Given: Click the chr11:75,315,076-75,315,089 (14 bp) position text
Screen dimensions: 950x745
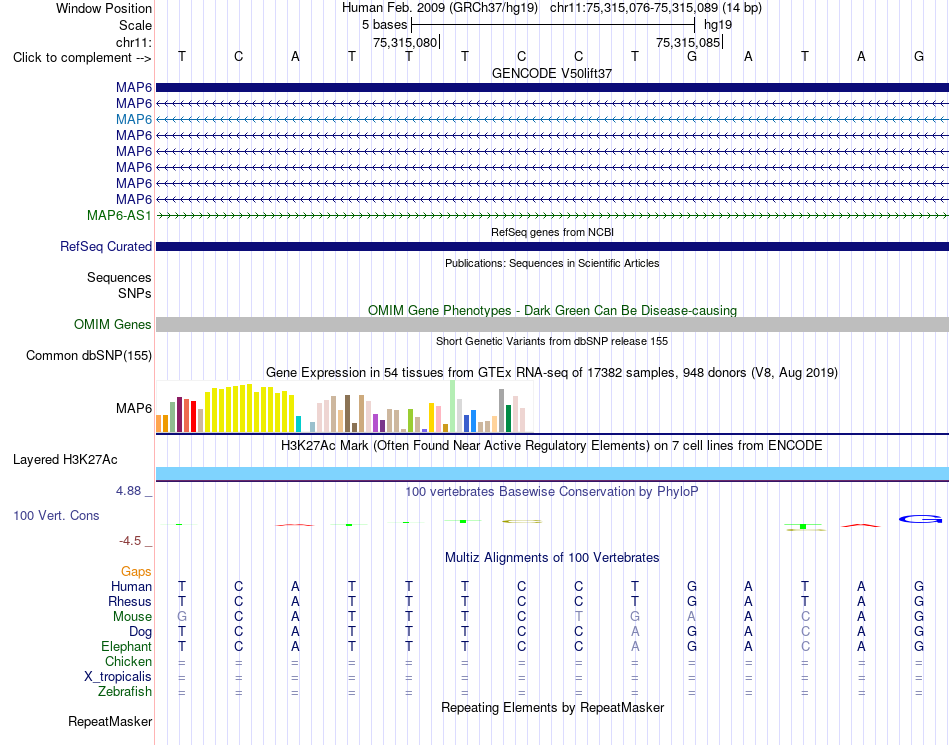Looking at the screenshot, I should tap(656, 8).
